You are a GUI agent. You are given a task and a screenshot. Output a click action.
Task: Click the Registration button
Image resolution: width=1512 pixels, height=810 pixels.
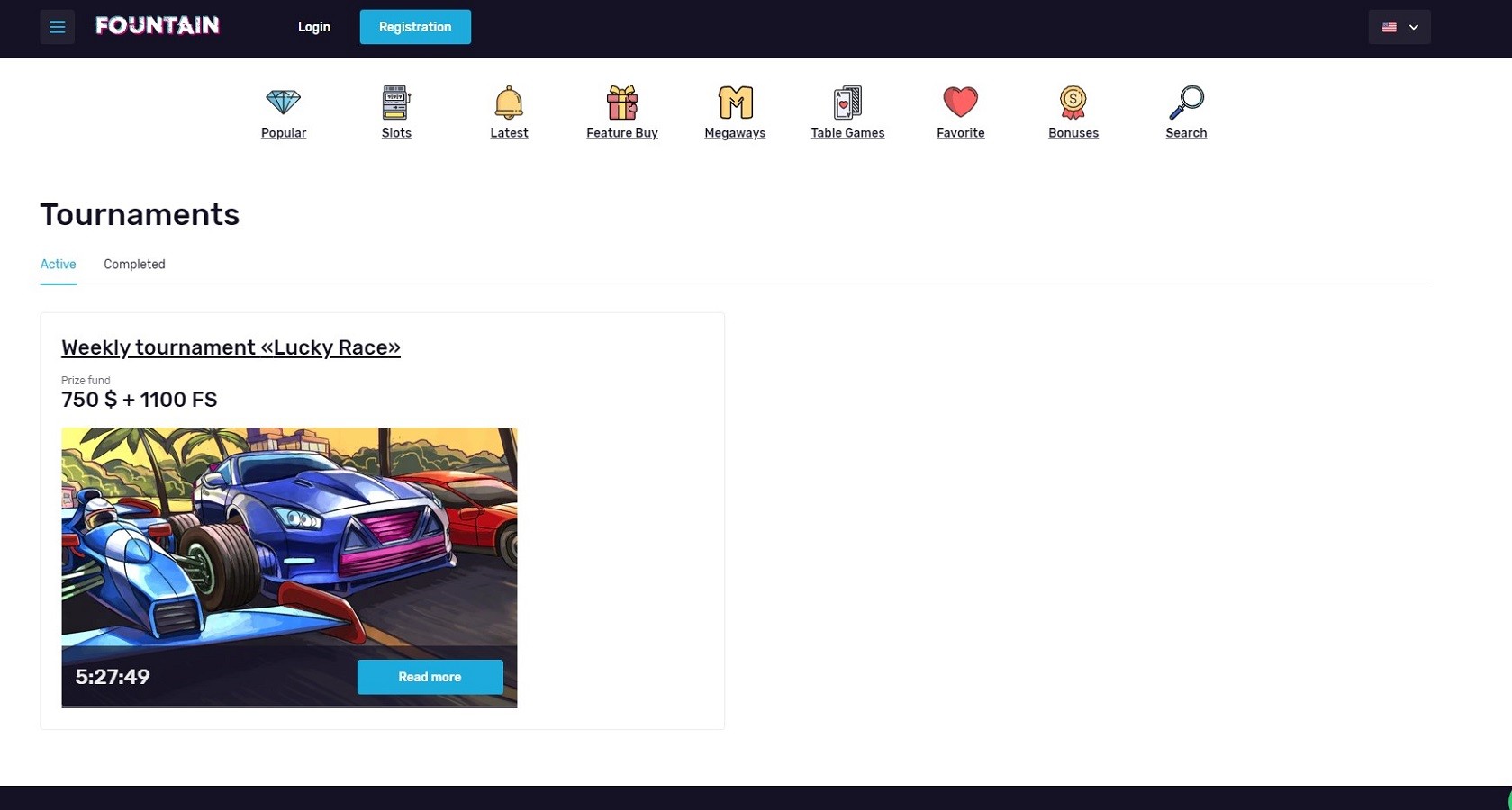pyautogui.click(x=415, y=27)
